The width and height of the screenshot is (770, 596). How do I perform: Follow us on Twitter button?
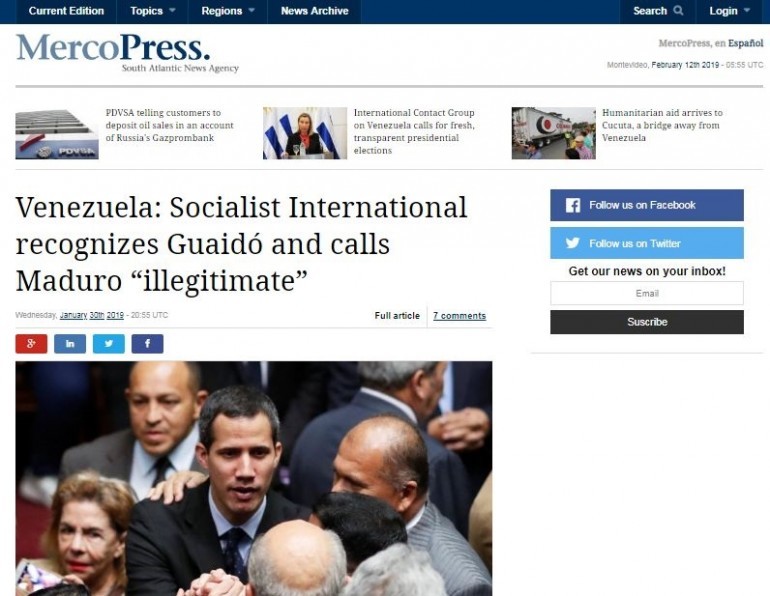click(647, 243)
